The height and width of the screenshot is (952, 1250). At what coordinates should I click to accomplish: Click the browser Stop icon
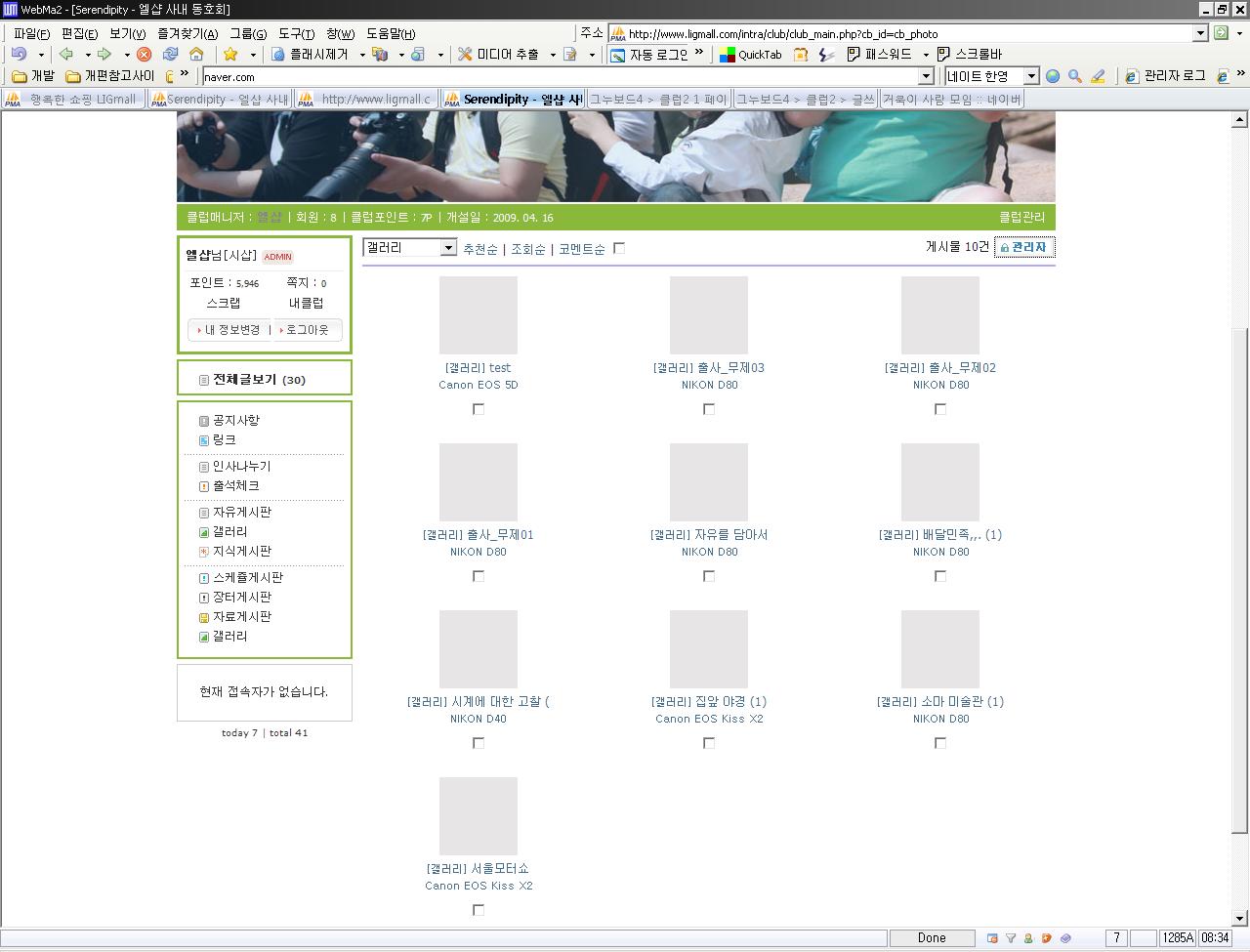coord(145,55)
